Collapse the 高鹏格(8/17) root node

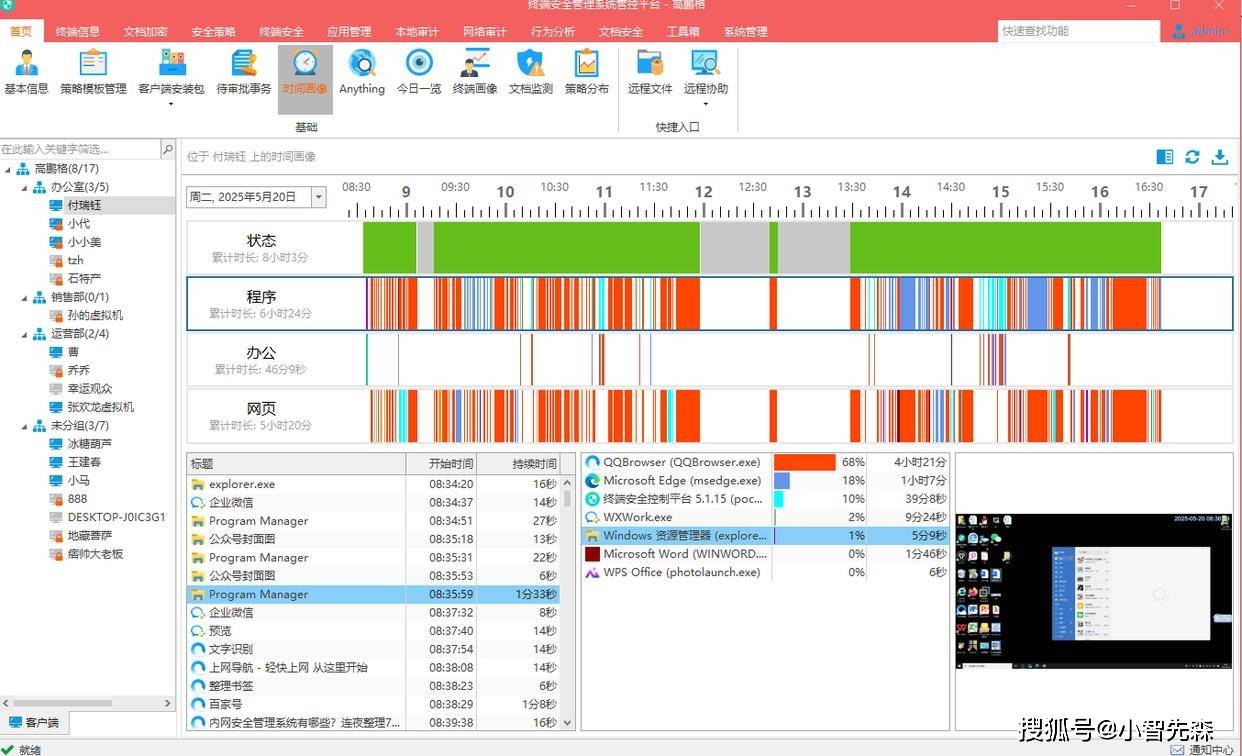pyautogui.click(x=8, y=169)
